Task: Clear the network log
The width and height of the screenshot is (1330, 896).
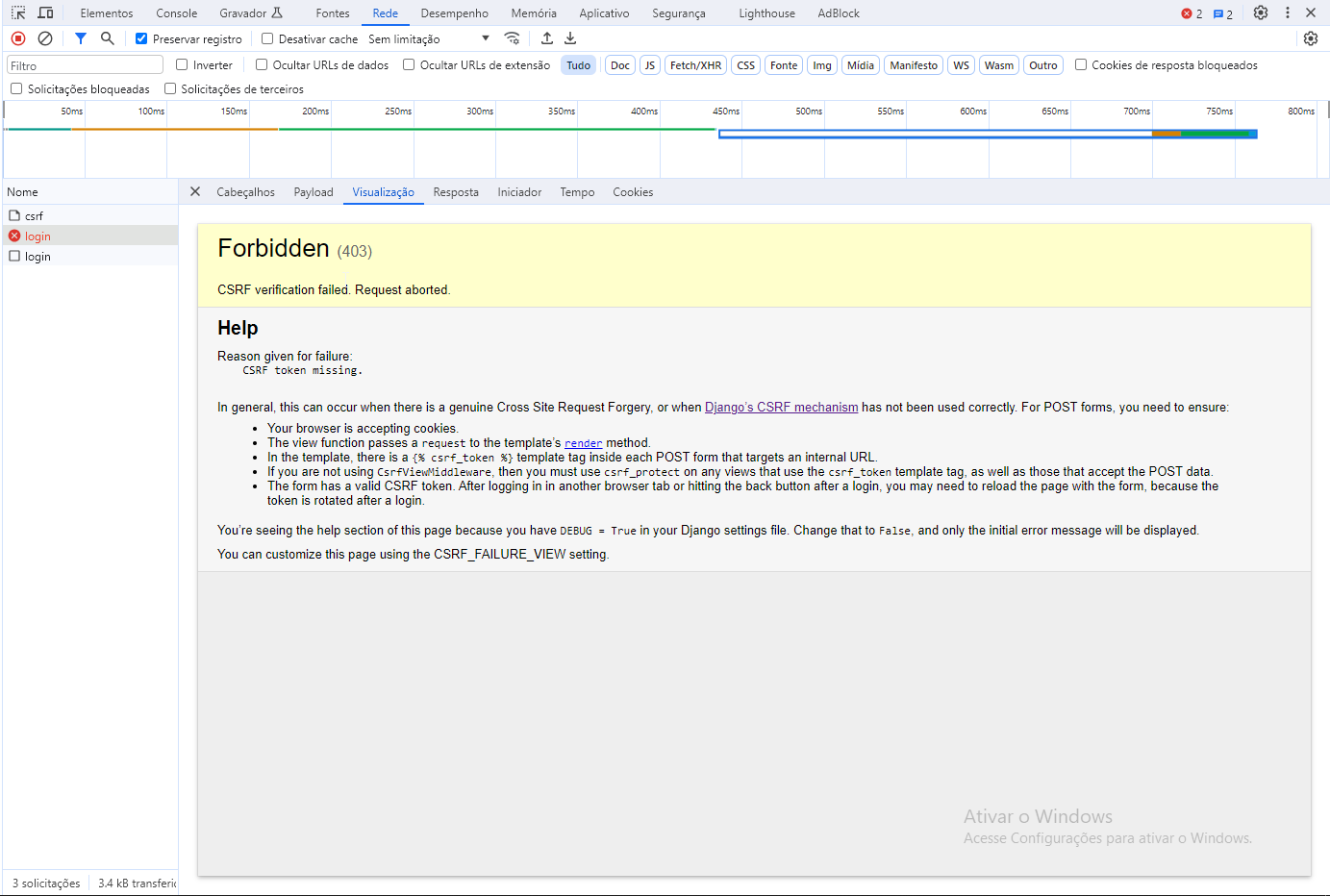Action: coord(45,38)
